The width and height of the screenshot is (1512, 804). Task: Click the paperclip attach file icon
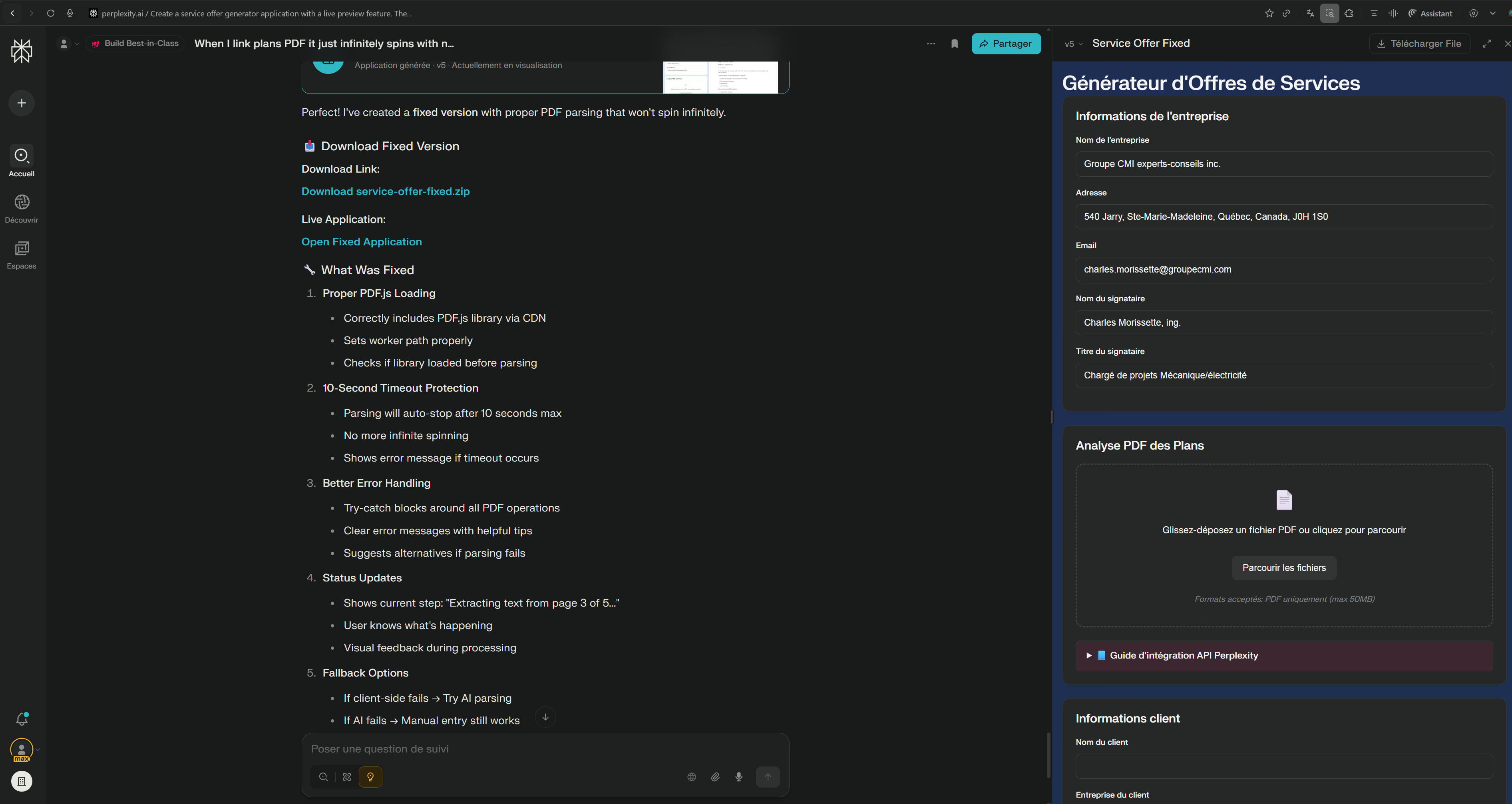pyautogui.click(x=715, y=777)
